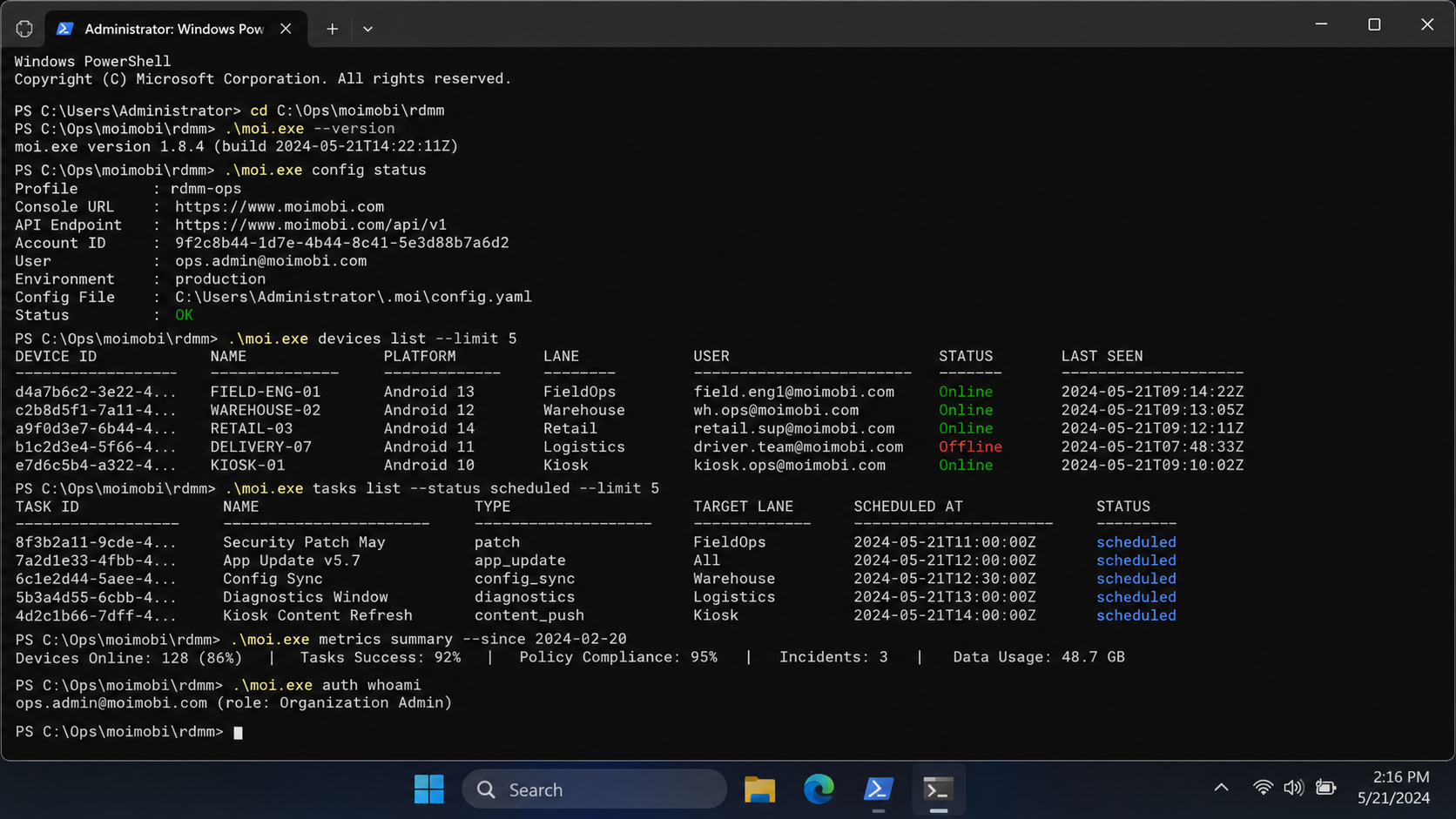
Task: Click the Devices Online: 128 (86%) metric
Action: click(x=129, y=658)
